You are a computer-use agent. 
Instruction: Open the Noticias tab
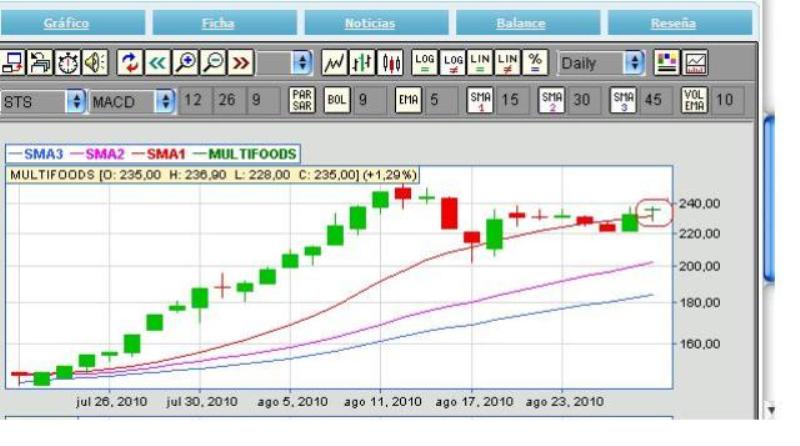(x=370, y=23)
